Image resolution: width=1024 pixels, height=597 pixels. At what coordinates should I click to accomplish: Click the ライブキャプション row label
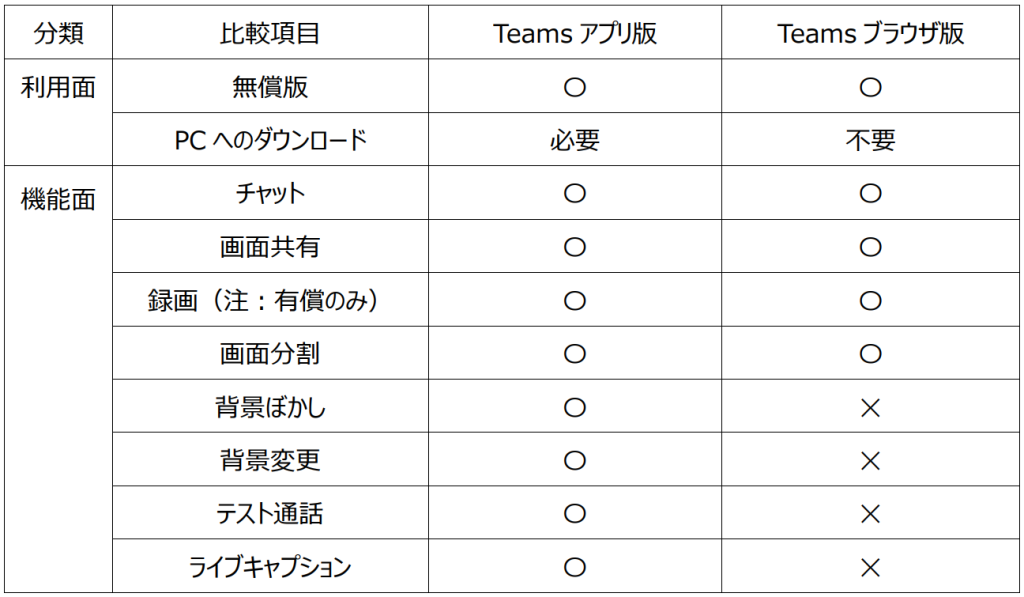(270, 566)
